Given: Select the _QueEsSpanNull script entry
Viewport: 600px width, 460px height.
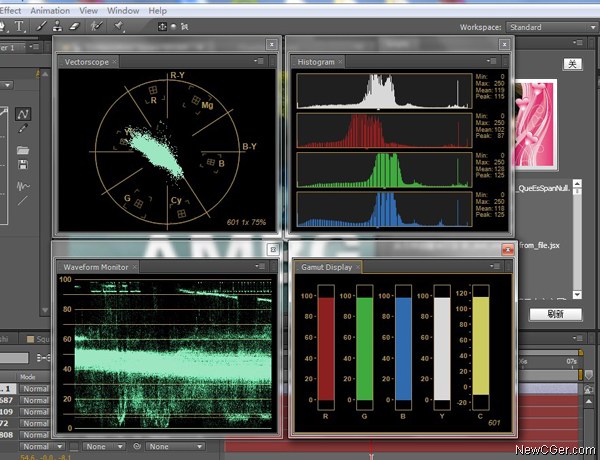Looking at the screenshot, I should 544,188.
